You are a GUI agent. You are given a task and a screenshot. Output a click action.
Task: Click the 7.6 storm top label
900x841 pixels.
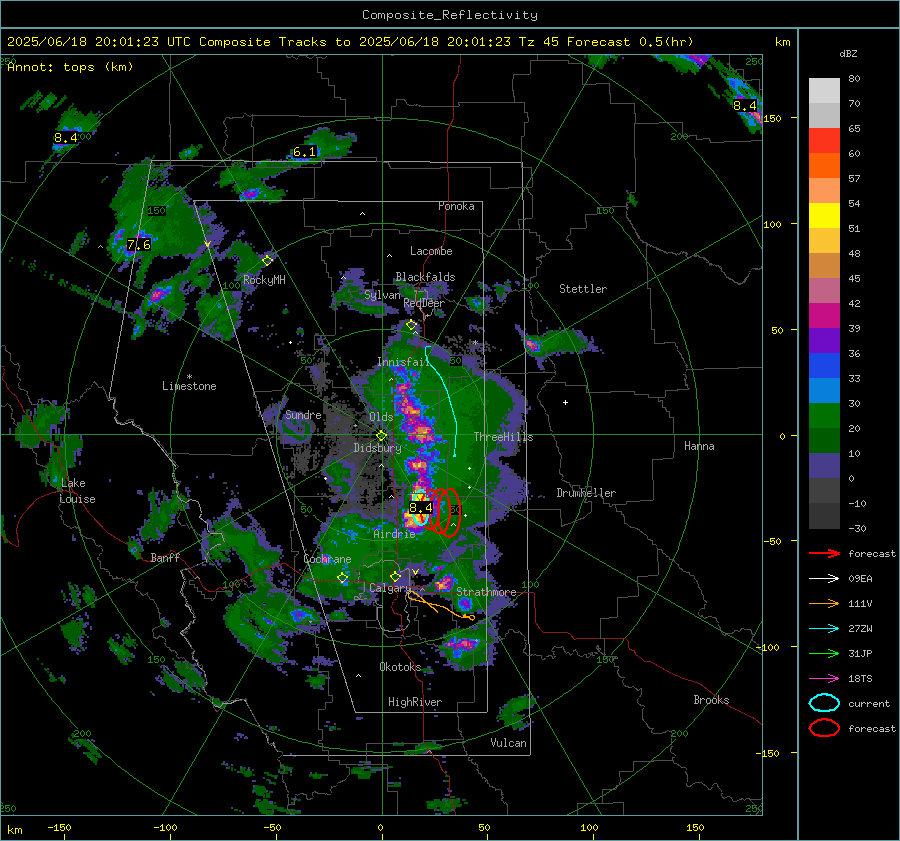(138, 245)
